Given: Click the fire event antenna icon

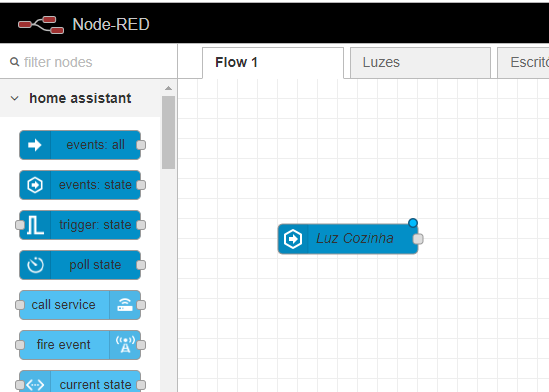Looking at the screenshot, I should tap(125, 345).
